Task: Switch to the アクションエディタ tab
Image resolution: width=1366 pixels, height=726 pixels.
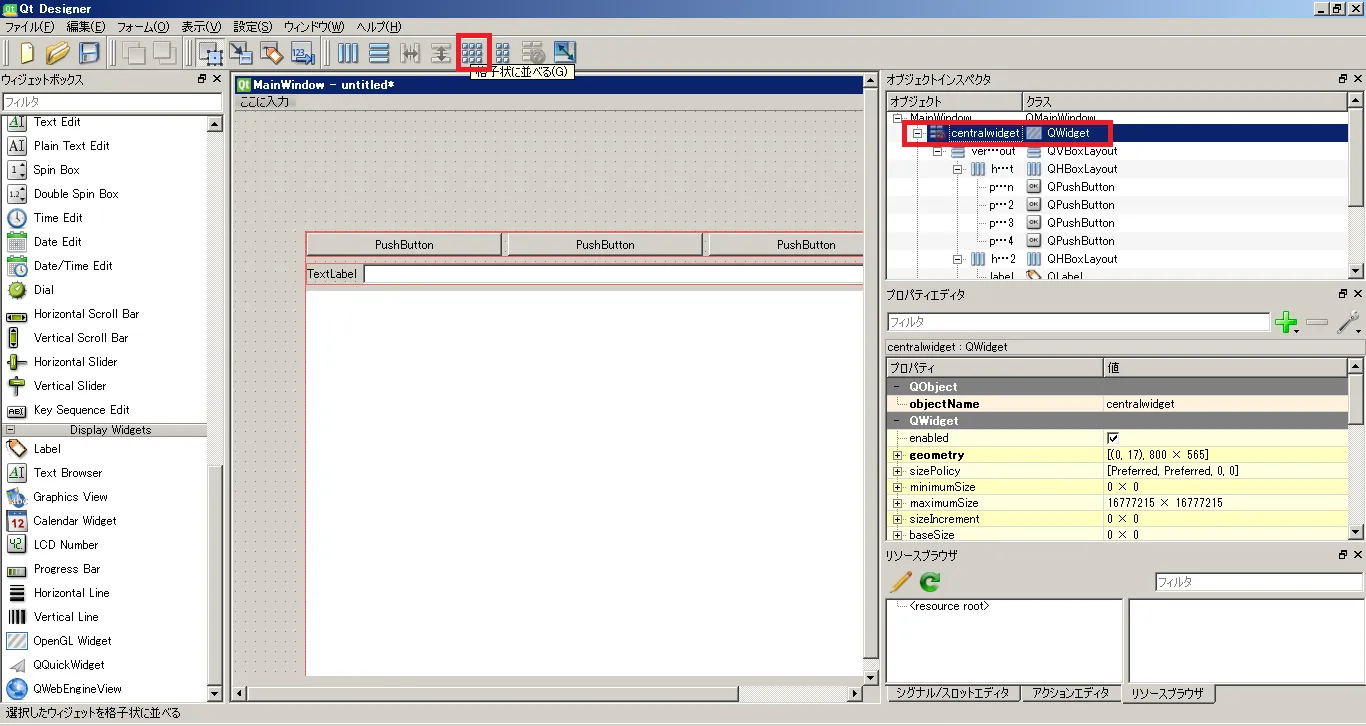Action: tap(1070, 693)
